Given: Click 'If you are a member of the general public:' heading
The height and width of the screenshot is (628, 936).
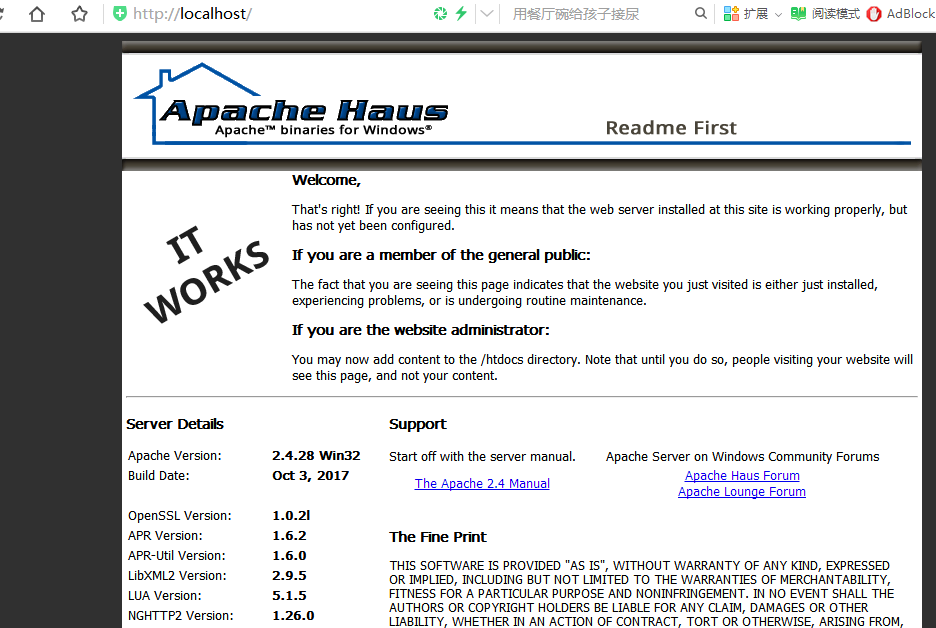Looking at the screenshot, I should 441,255.
